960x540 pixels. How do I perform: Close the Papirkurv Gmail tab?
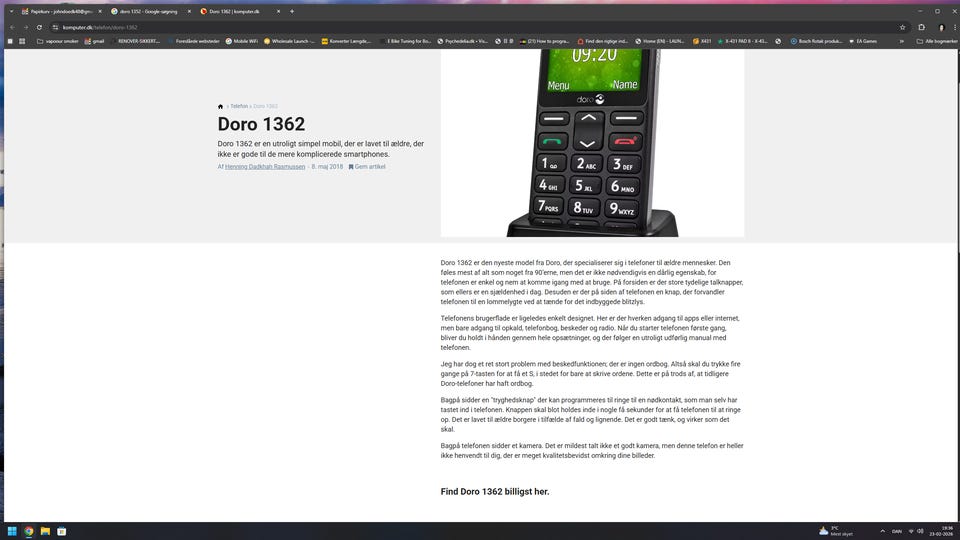100,11
